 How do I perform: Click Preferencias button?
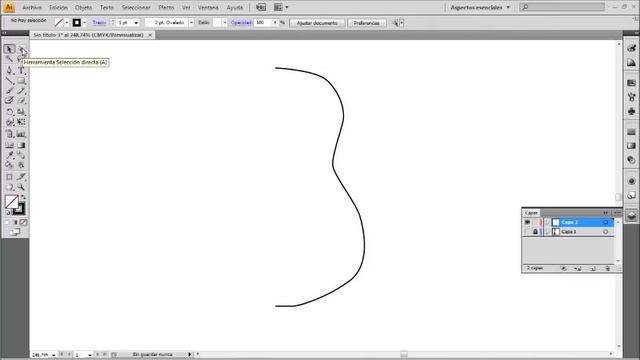coord(367,23)
